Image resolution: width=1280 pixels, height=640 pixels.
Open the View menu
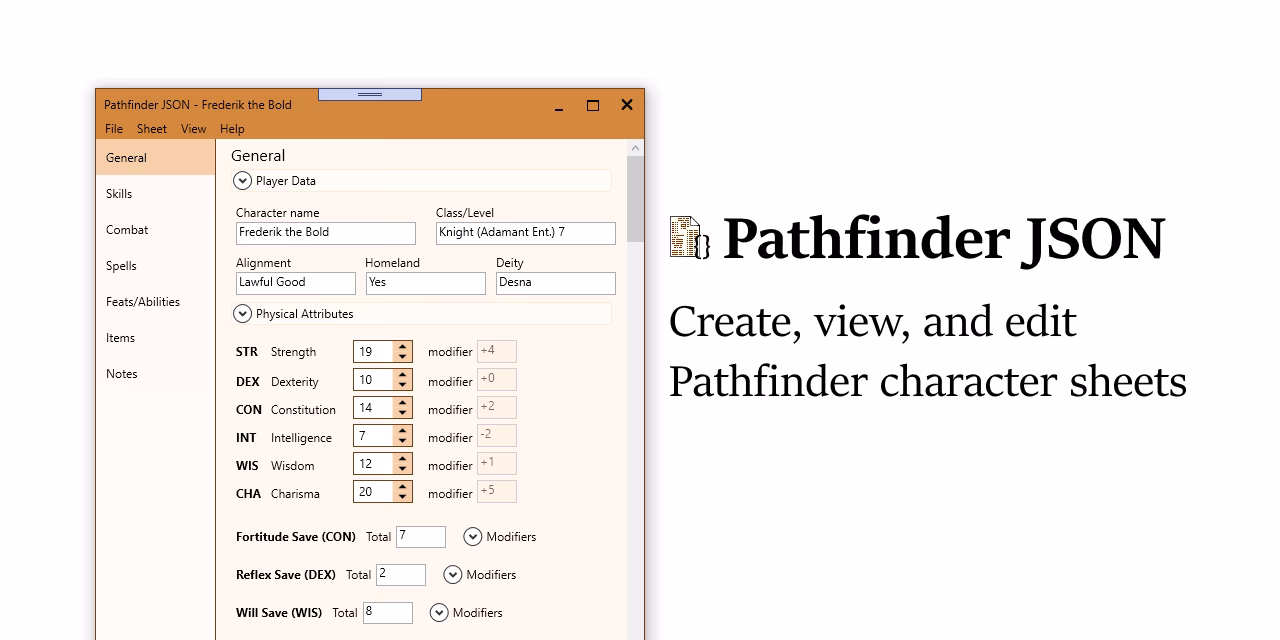pos(193,129)
